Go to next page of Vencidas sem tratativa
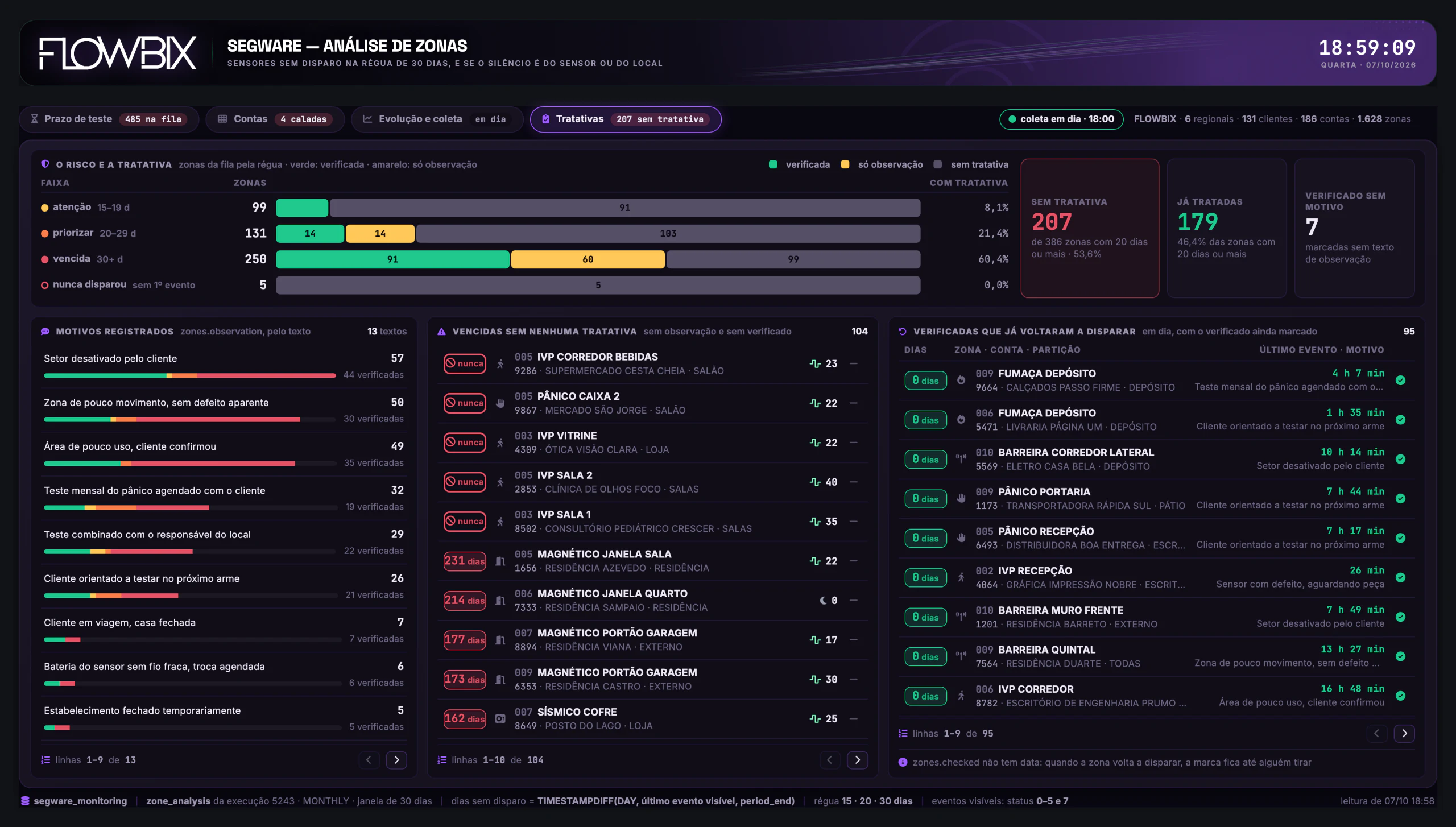The height and width of the screenshot is (827, 1456). [x=857, y=760]
